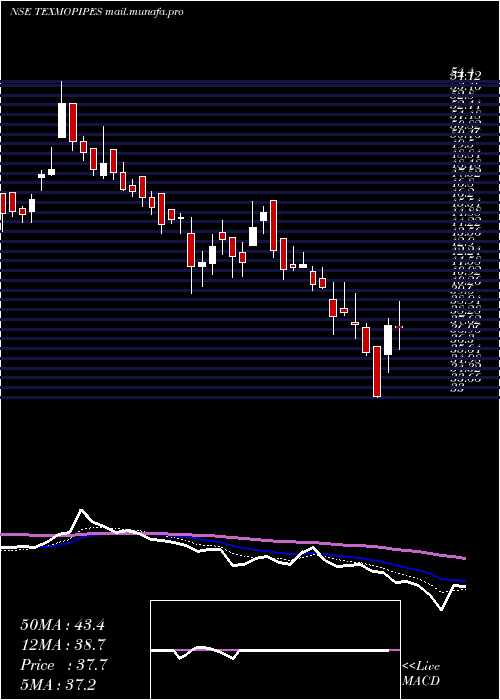Click the 12MA : 38.7 value

click(62, 645)
